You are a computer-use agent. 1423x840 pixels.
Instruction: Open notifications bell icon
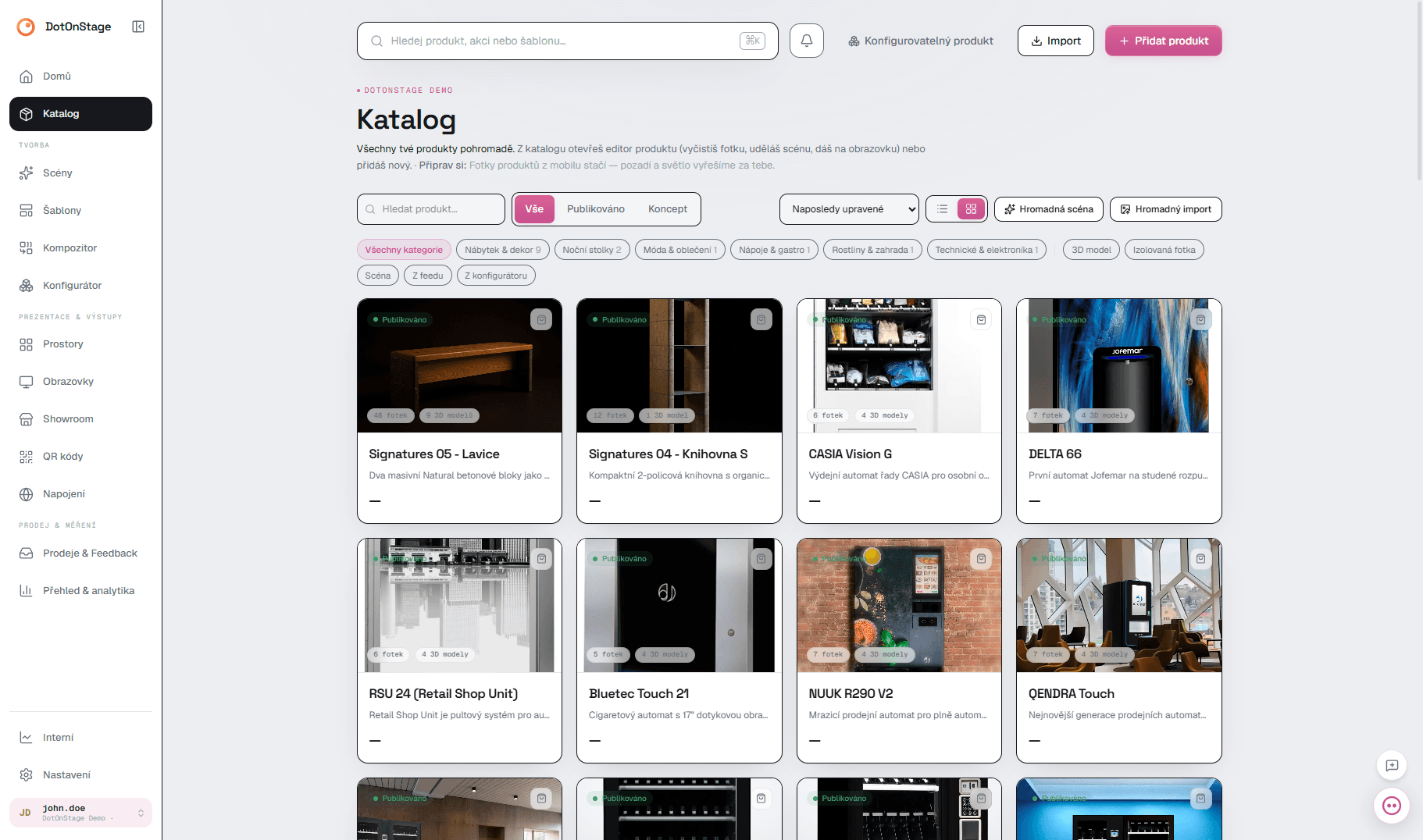[807, 41]
